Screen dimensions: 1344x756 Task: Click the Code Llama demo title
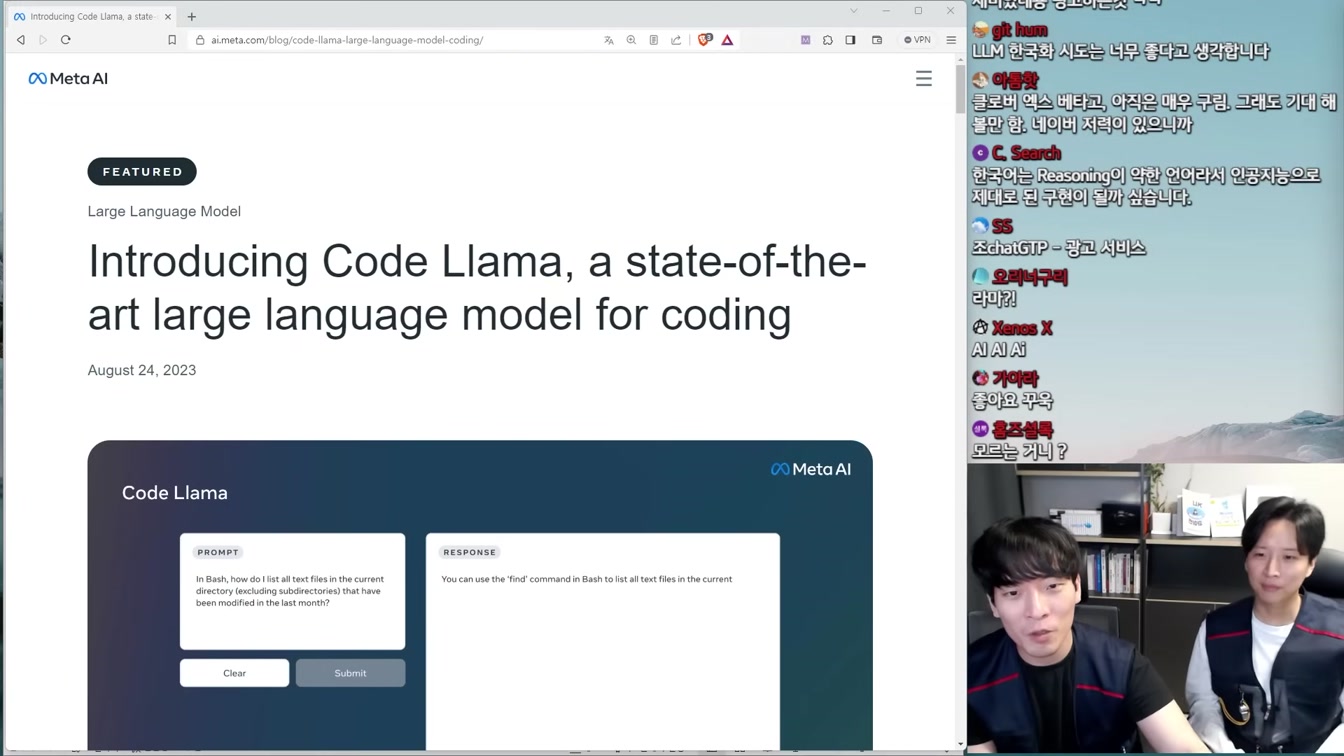(x=175, y=493)
